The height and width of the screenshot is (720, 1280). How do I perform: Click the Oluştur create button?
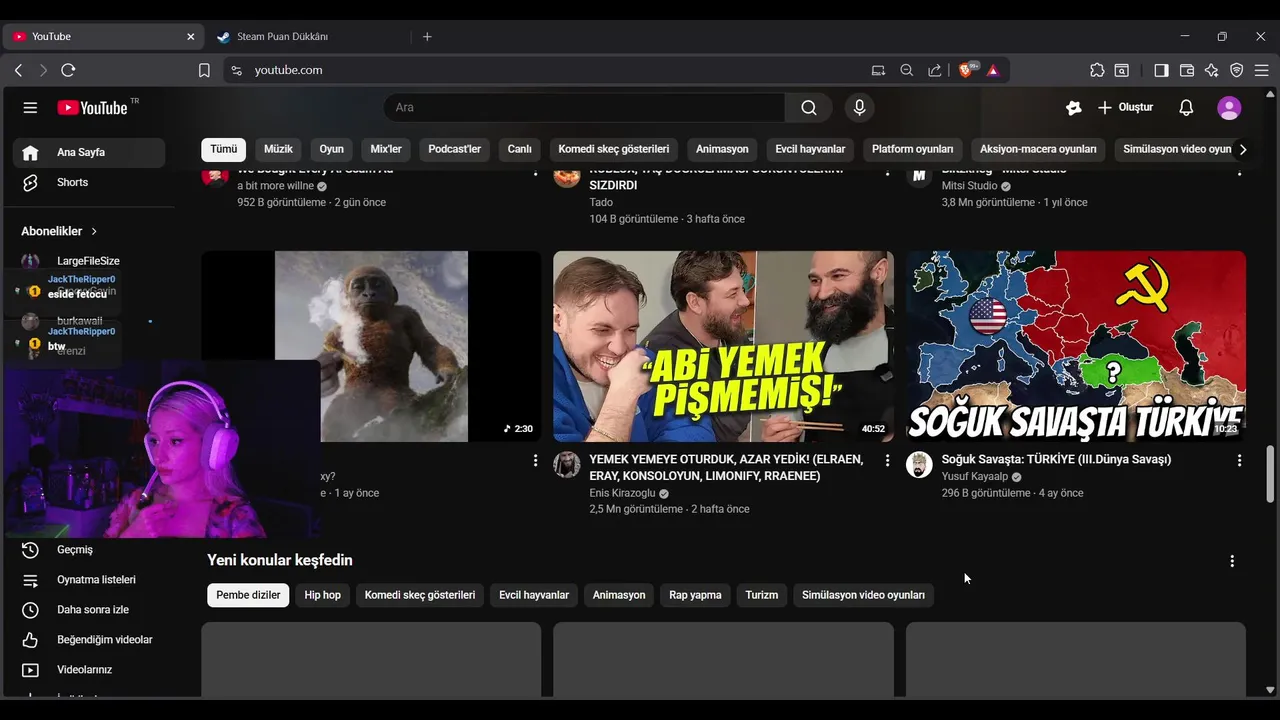(1125, 108)
